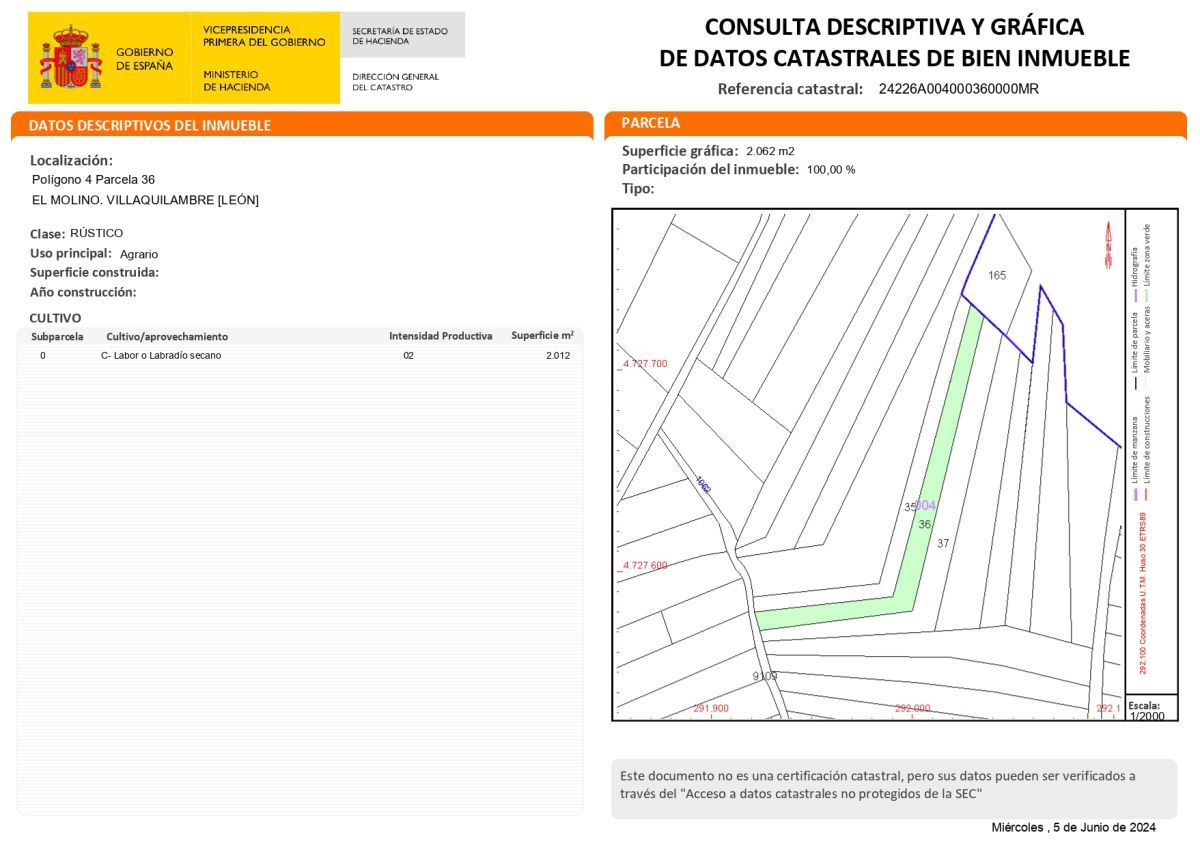Click VICEPRESIDENCIA PRIMERA DEL GOBIERNO text
The width and height of the screenshot is (1200, 848).
(264, 36)
